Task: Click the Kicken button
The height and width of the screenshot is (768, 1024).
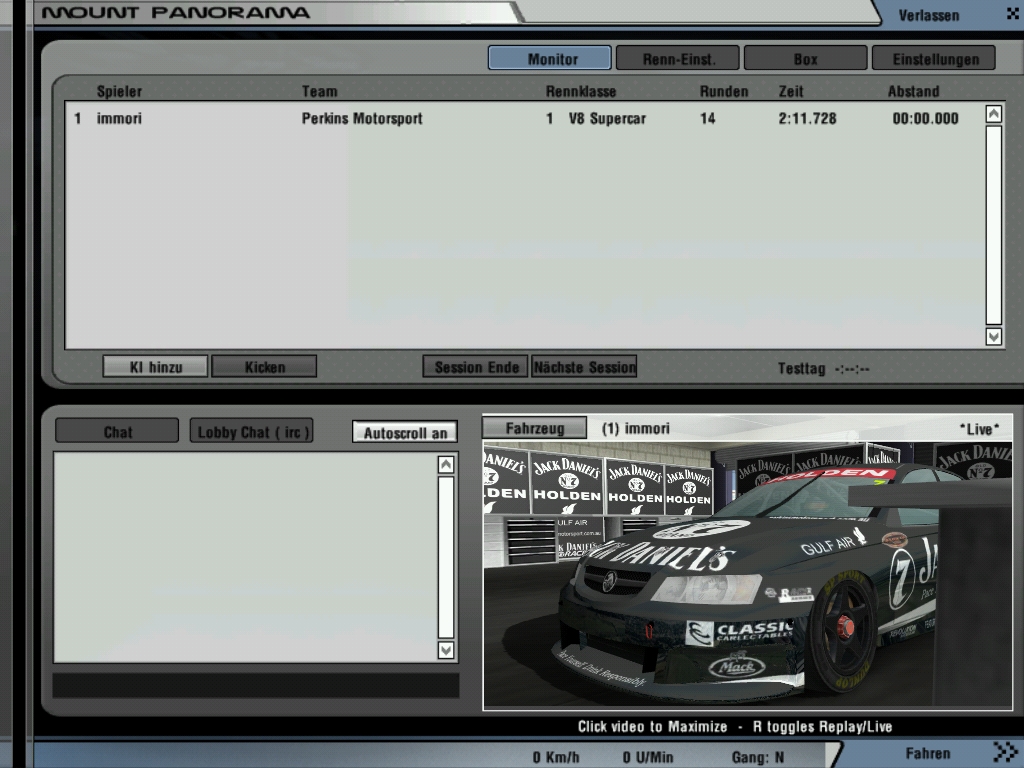Action: 264,366
